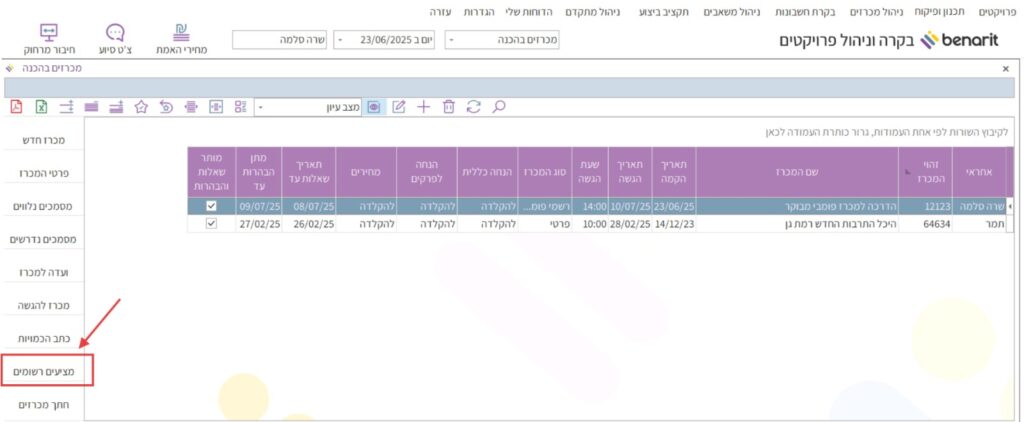The width and height of the screenshot is (1024, 422).
Task: Expand the מצב עיון dropdown
Action: (262, 107)
